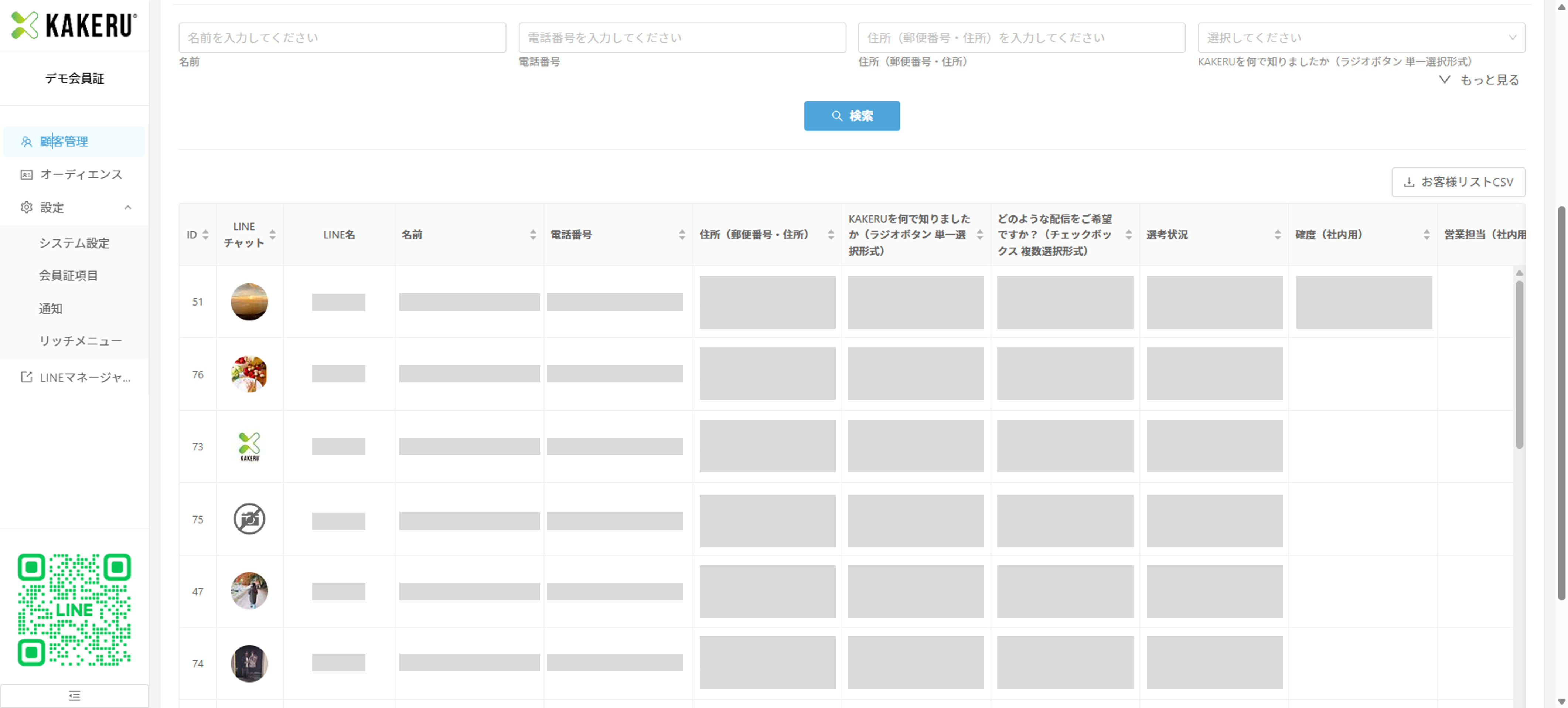
Task: Open LINE chat for customer ID 47
Action: [249, 590]
